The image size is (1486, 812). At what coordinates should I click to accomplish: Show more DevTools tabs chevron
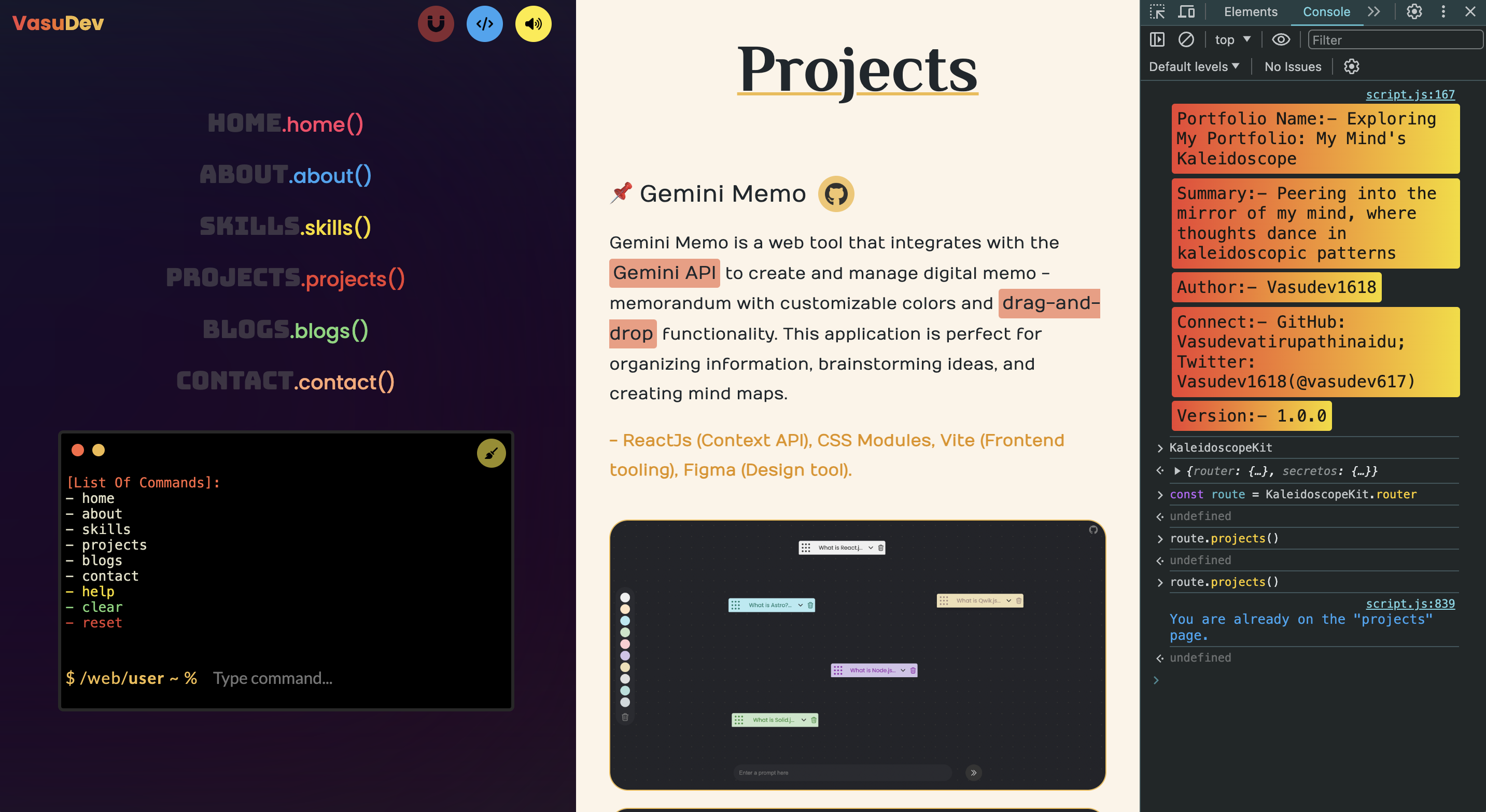(x=1373, y=11)
